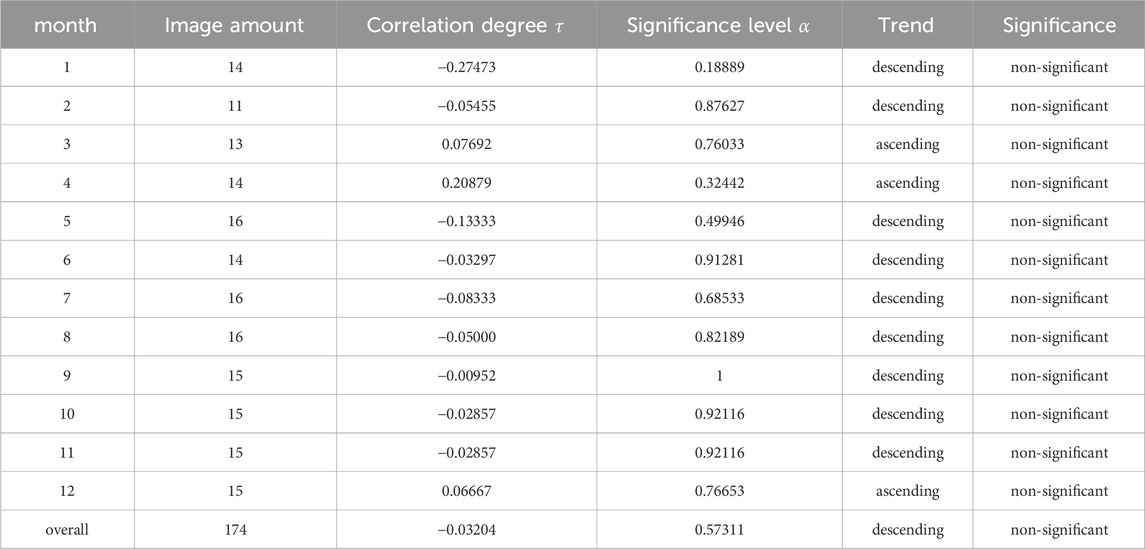Viewport: 1145px width, 549px height.
Task: Select the "ascending" trend for month 3
Action: tap(907, 144)
